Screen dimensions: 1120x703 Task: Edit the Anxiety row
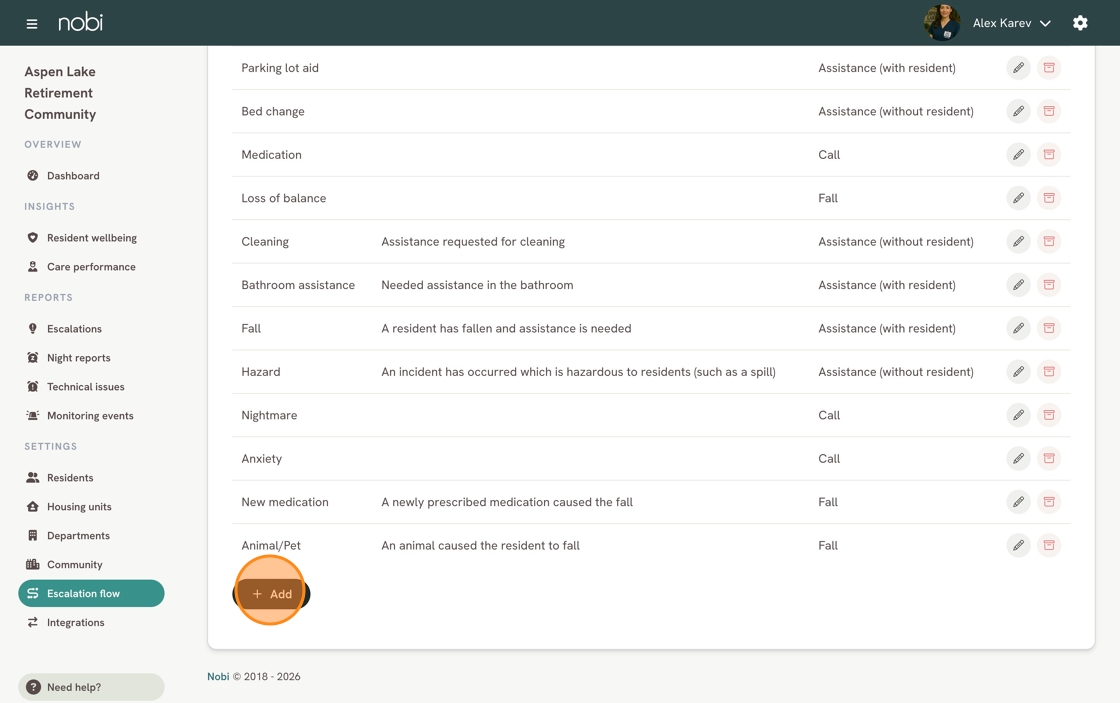tap(1019, 459)
